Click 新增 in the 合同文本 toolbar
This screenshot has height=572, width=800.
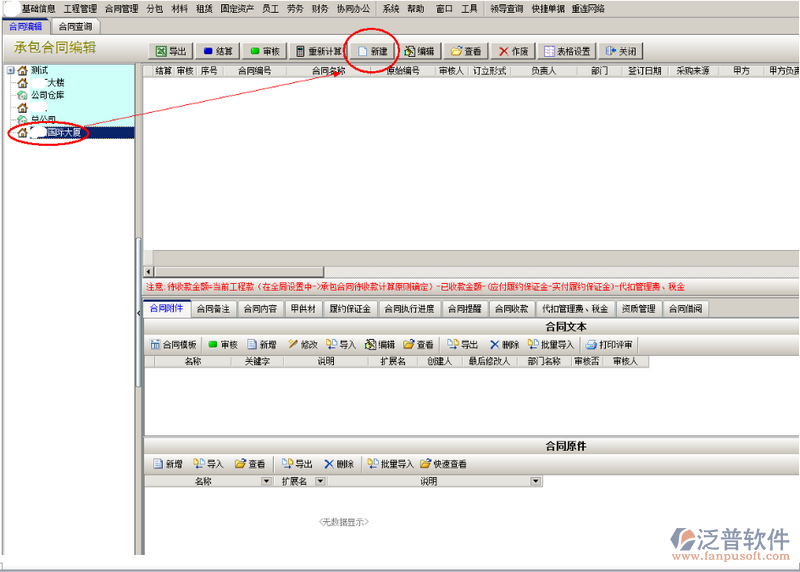pyautogui.click(x=262, y=345)
